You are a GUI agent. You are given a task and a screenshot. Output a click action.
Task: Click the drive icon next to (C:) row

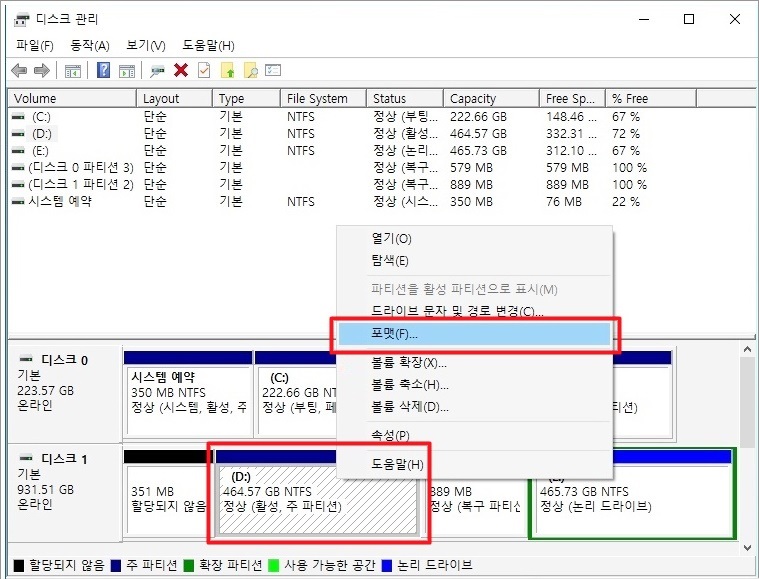(x=18, y=117)
